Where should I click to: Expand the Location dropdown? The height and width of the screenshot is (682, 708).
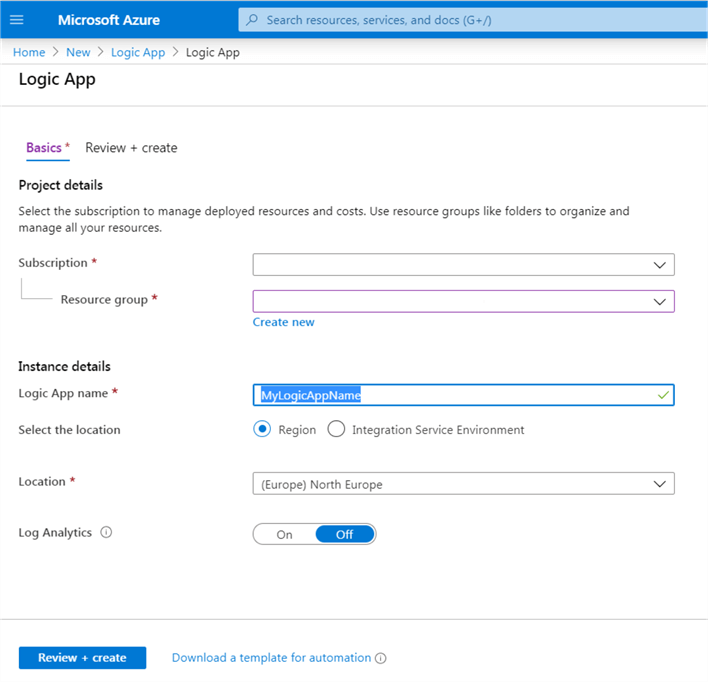coord(463,484)
